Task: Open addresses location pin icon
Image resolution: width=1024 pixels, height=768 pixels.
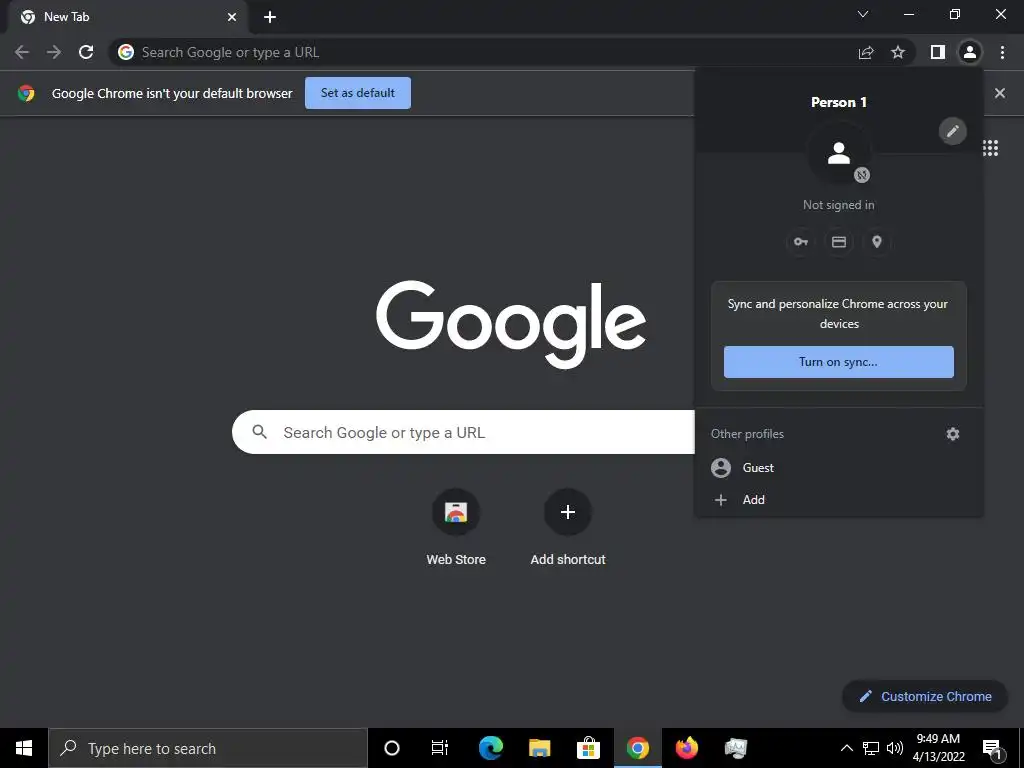Action: tap(877, 242)
